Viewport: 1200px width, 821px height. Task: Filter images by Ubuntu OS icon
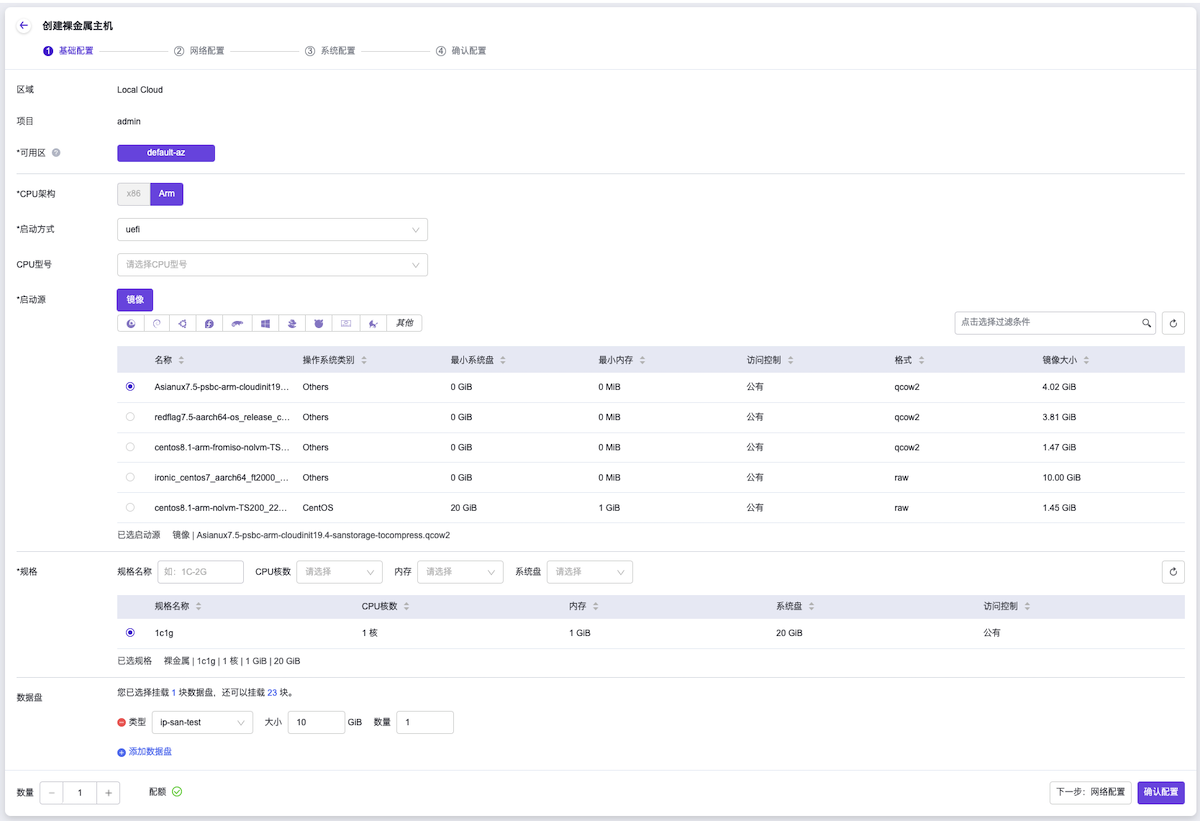click(184, 324)
